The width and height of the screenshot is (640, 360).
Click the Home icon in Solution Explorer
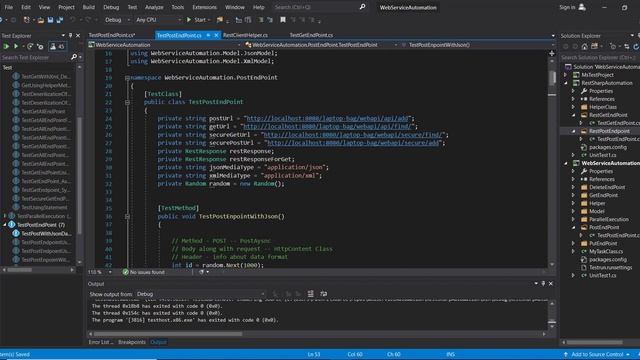pyautogui.click(x=584, y=47)
